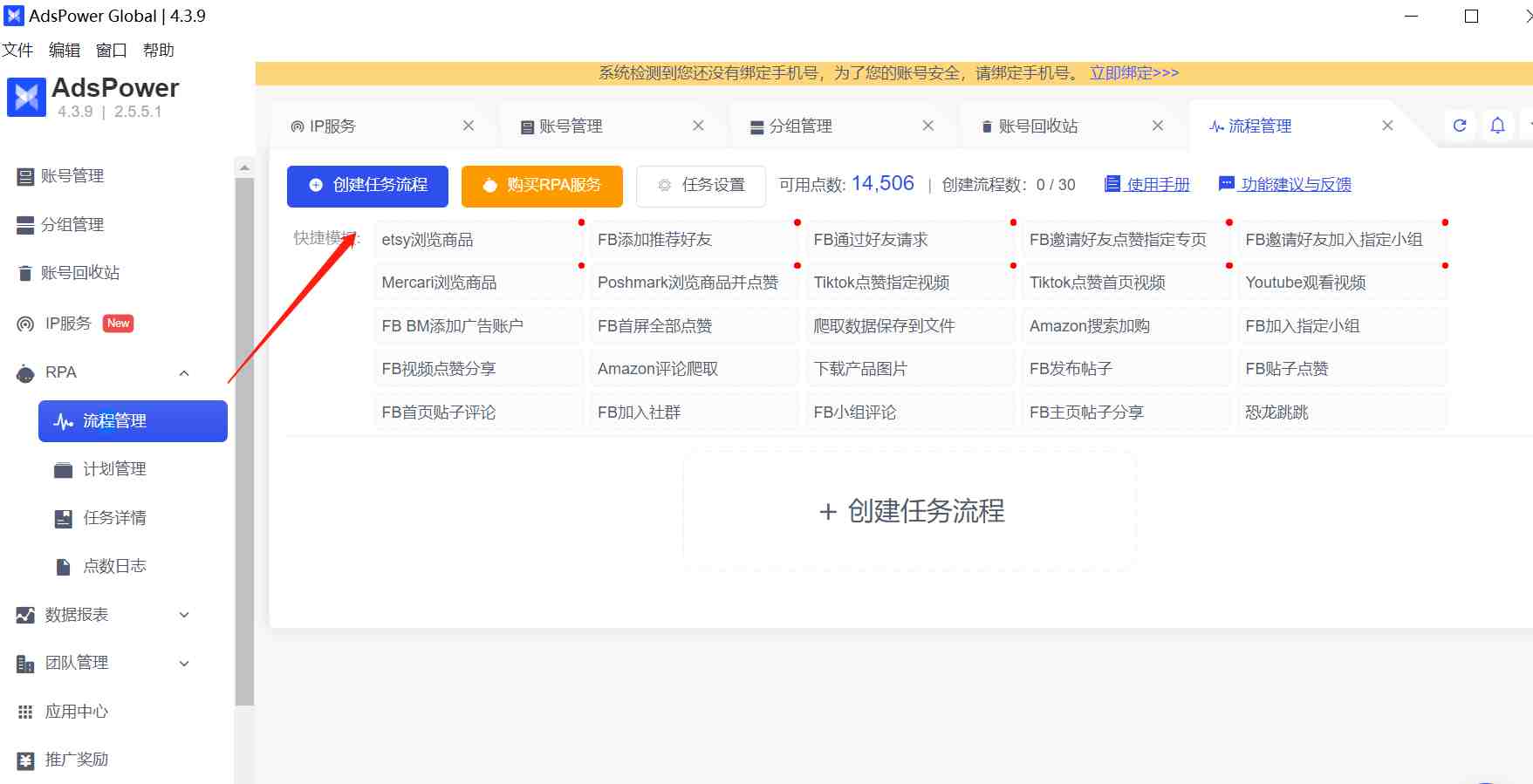Select the 下载产品图片 template

click(910, 369)
